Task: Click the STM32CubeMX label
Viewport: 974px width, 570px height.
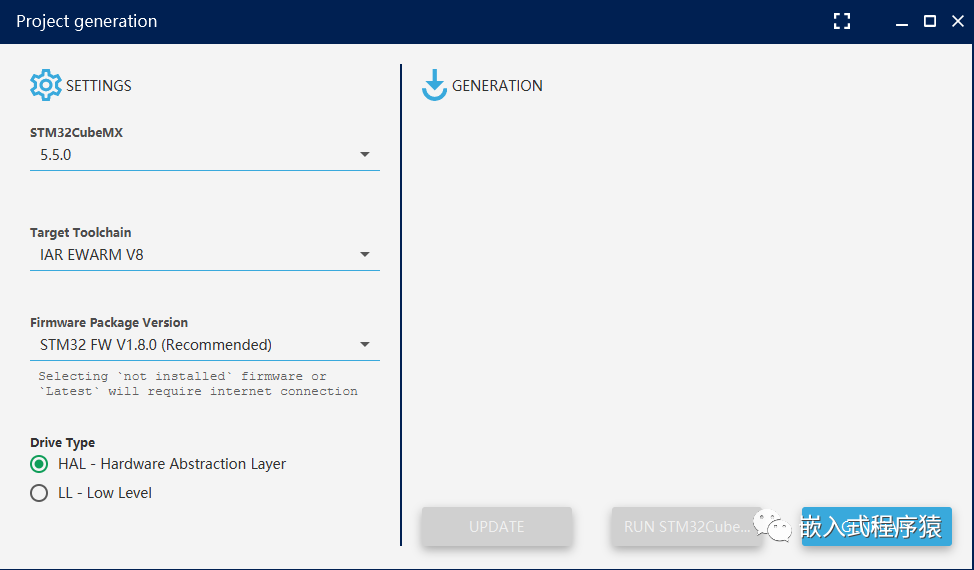Action: click(76, 132)
